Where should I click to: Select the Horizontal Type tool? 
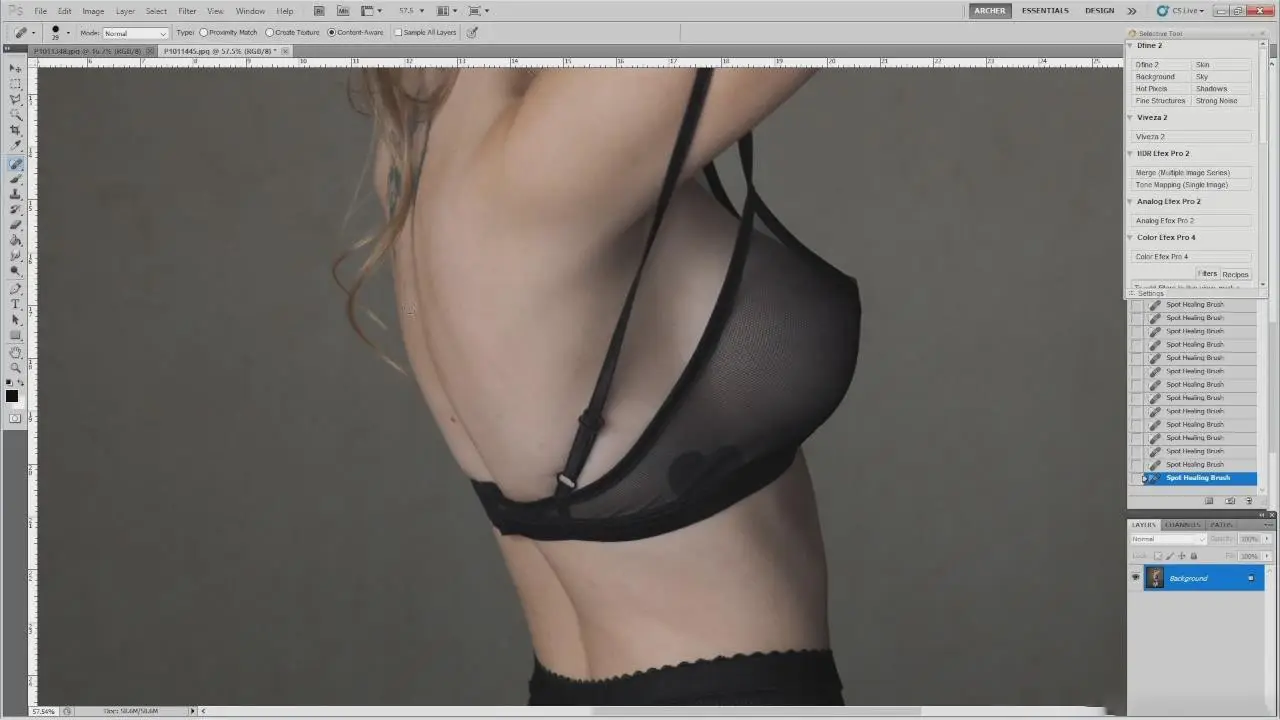pyautogui.click(x=15, y=304)
